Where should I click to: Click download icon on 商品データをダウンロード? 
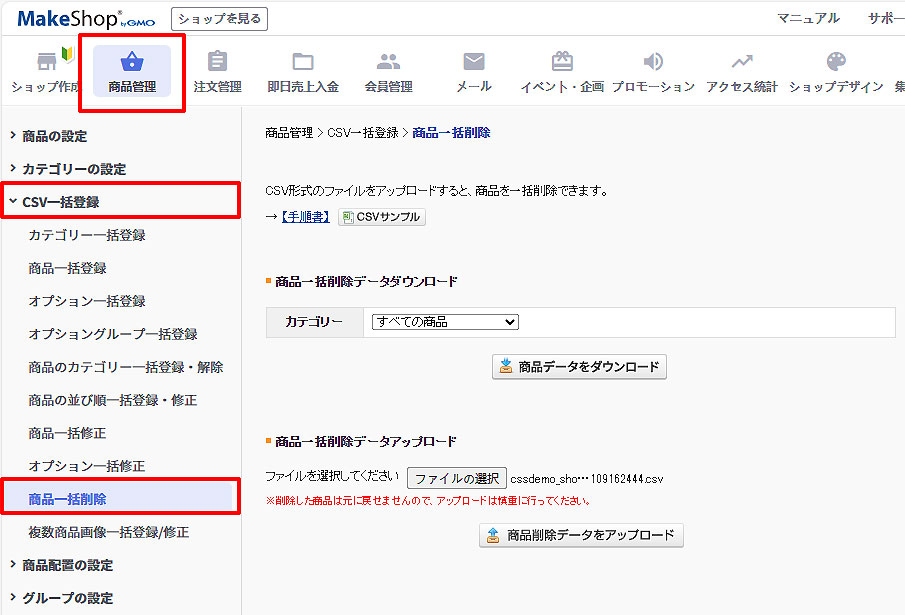(506, 366)
